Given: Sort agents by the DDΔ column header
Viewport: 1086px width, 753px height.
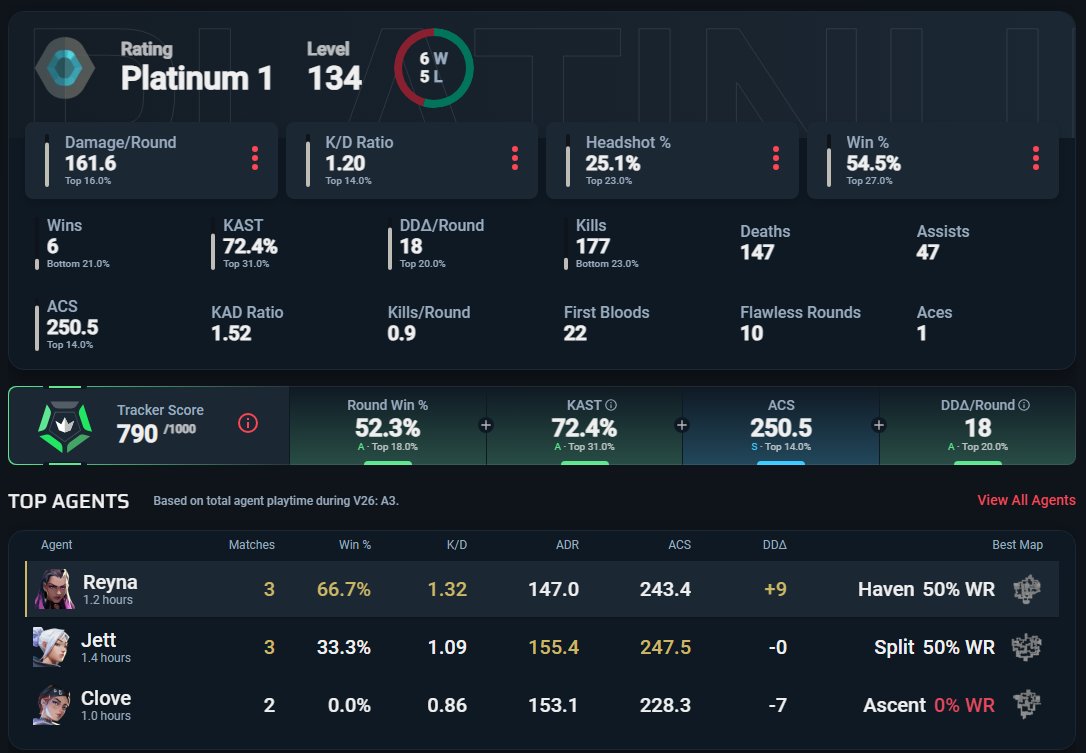Looking at the screenshot, I should point(774,544).
